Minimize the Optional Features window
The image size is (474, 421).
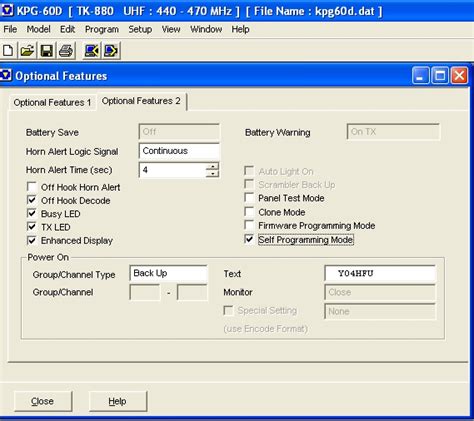pyautogui.click(x=421, y=75)
